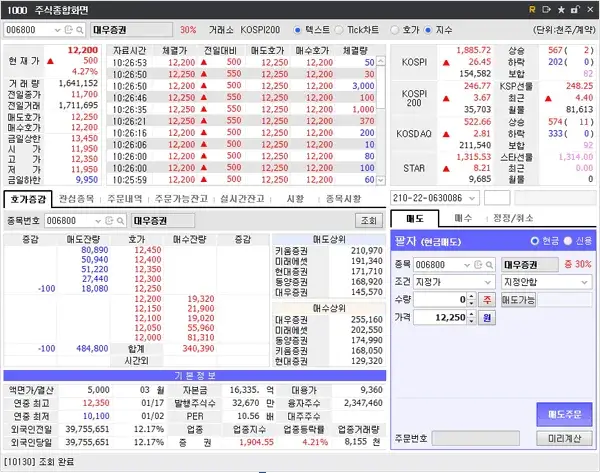600x473 pixels.
Task: Click magnifier icon in order panel 종목 field
Action: coord(489,265)
